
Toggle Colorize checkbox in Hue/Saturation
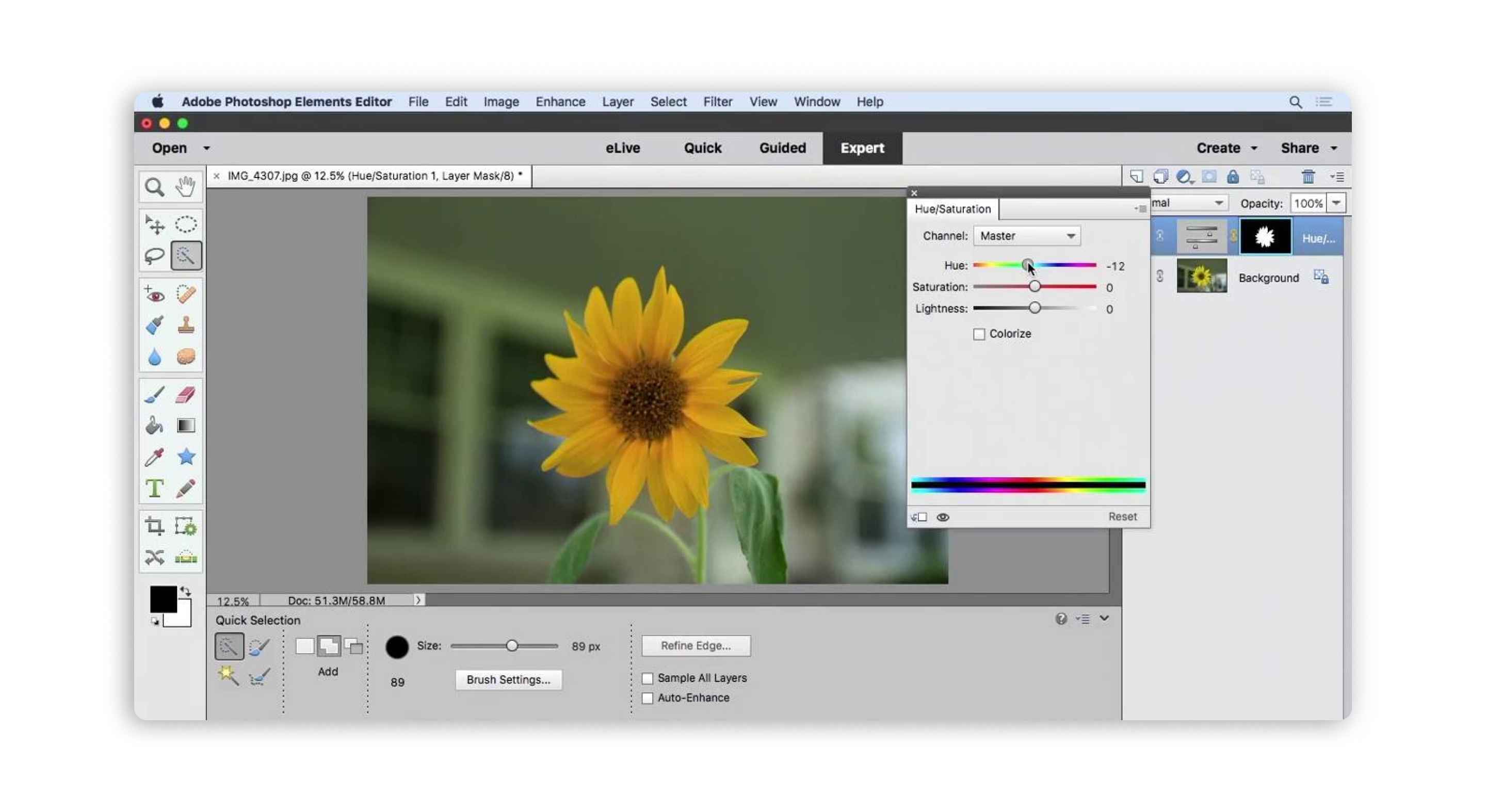point(978,333)
